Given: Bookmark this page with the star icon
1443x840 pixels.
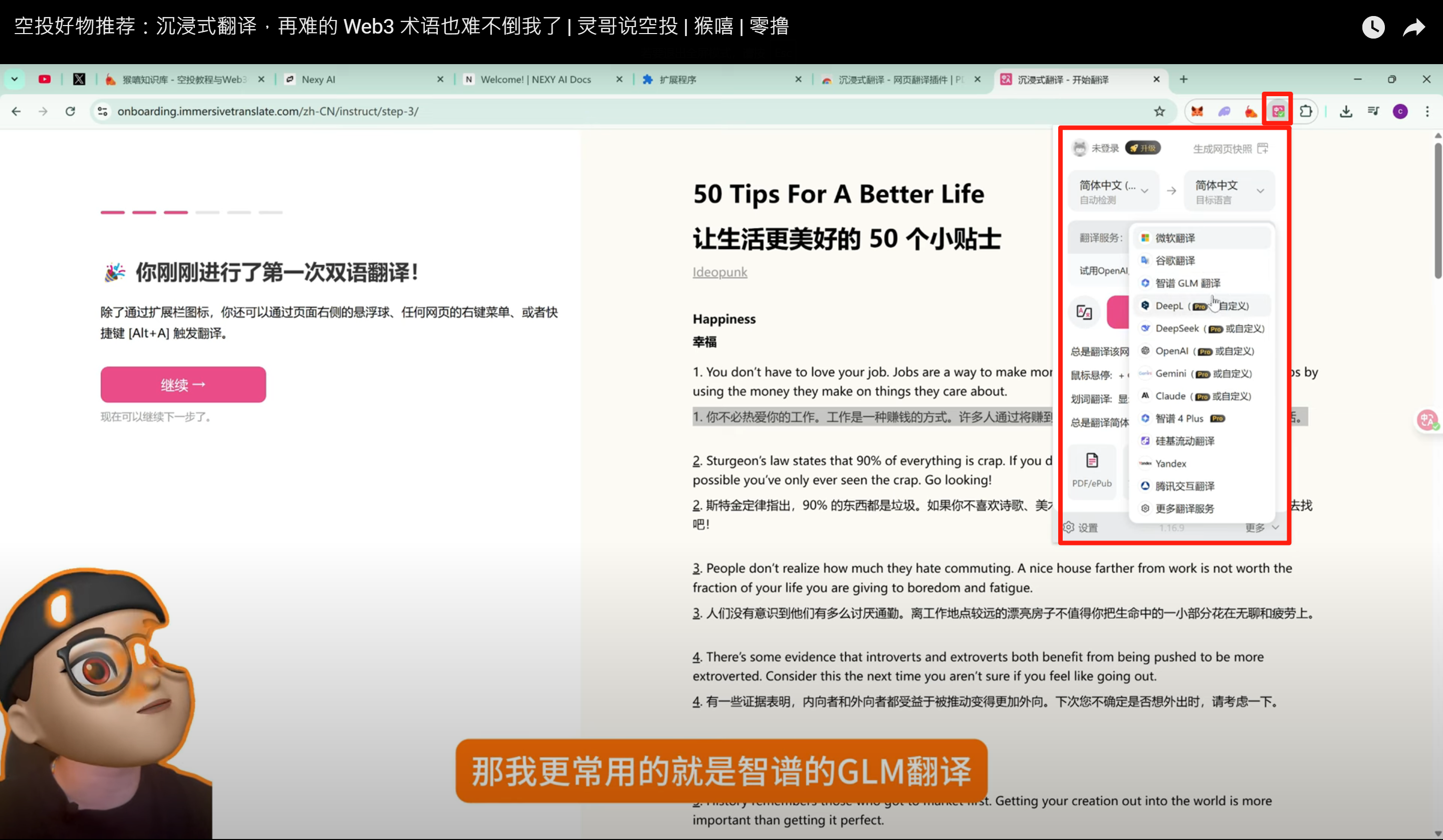Looking at the screenshot, I should click(x=1159, y=111).
